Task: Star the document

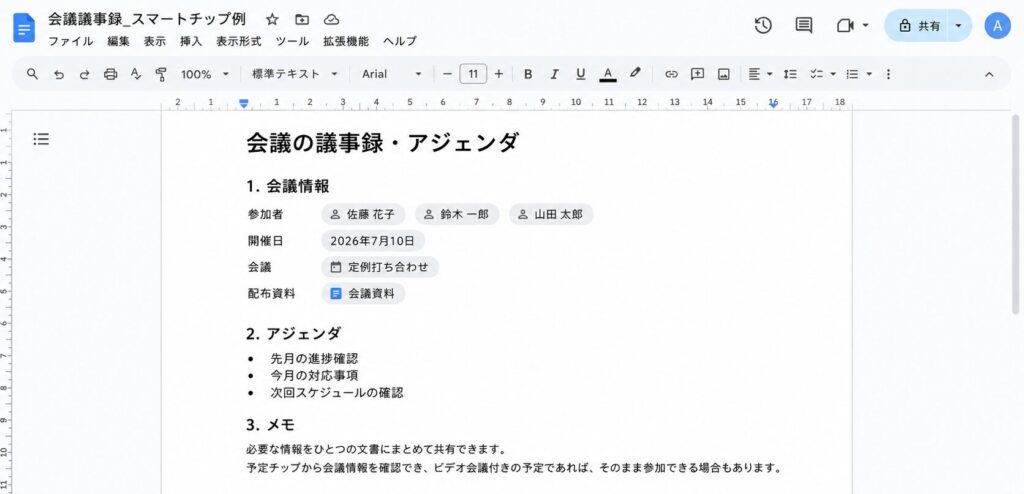Action: 272,20
